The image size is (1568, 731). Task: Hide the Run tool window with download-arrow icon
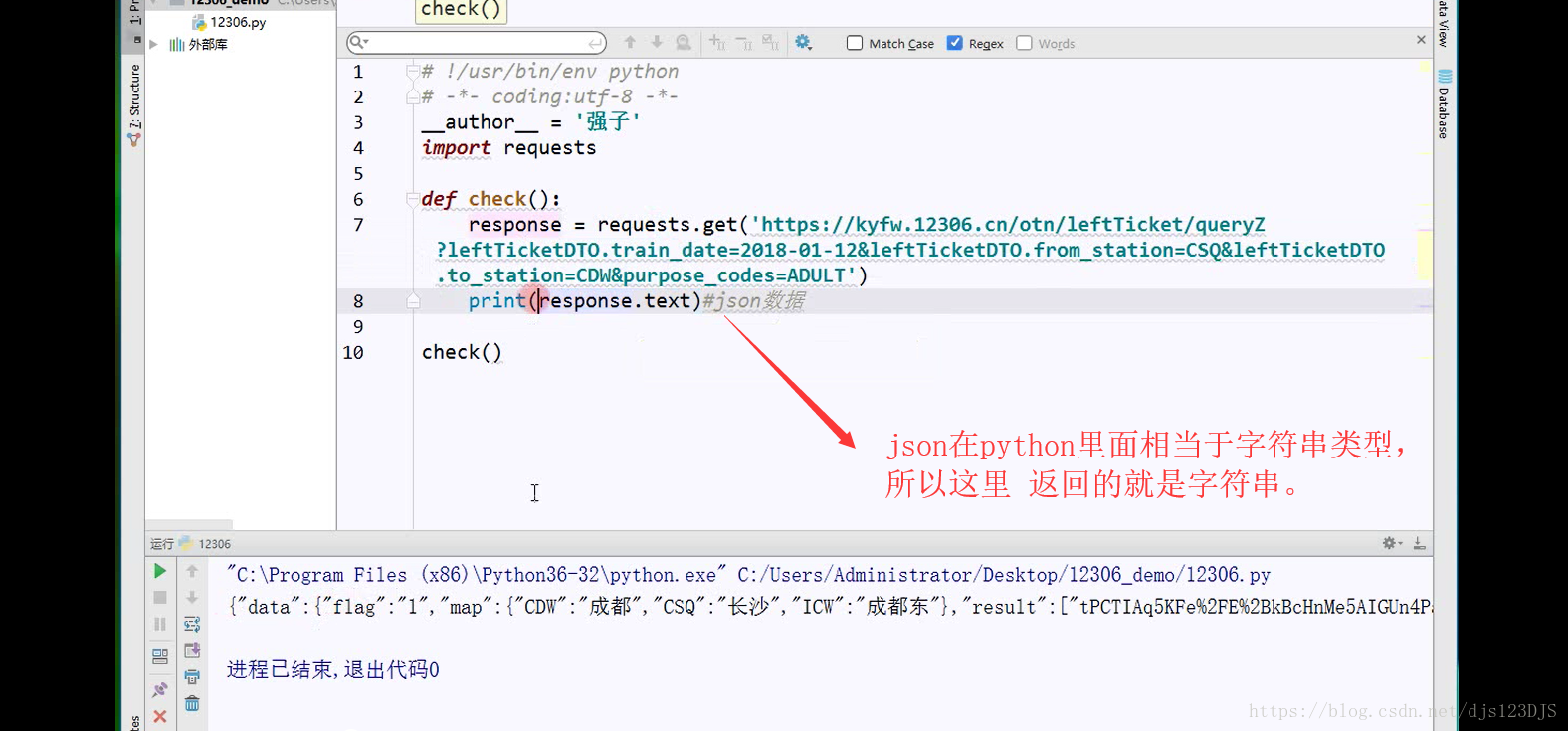[1419, 543]
